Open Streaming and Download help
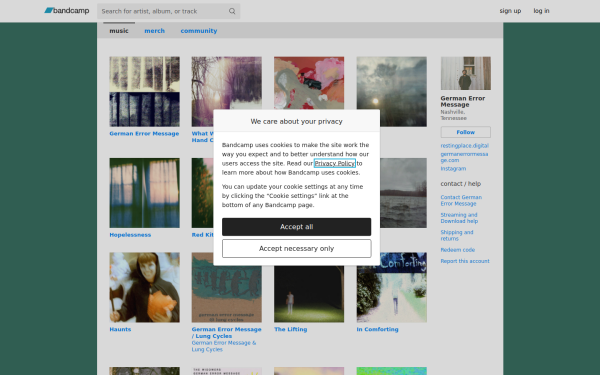Screen dimensions: 600x375 click(459, 218)
